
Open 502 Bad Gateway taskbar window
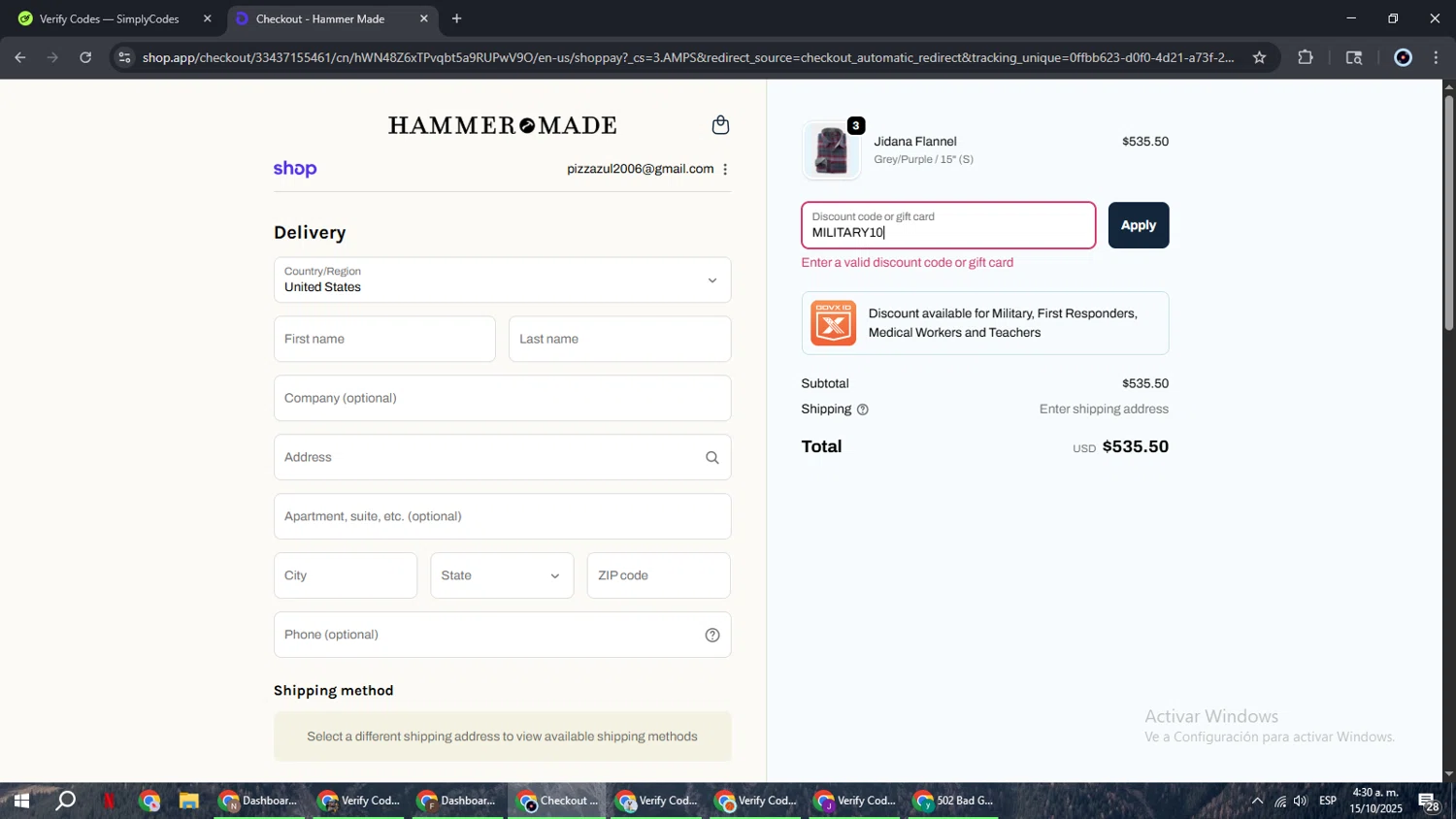tap(954, 801)
